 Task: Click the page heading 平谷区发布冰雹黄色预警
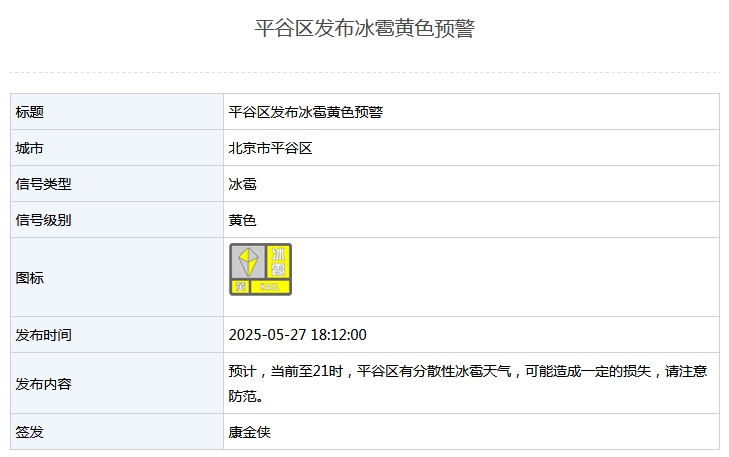point(364,28)
